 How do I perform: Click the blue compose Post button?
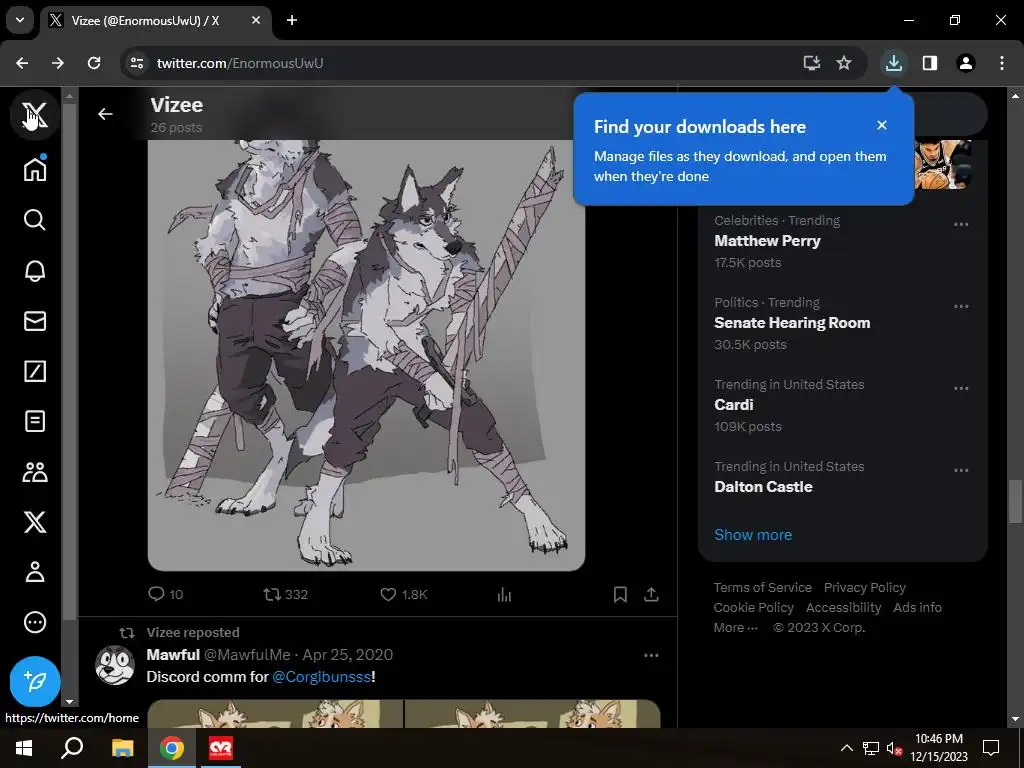coord(35,681)
